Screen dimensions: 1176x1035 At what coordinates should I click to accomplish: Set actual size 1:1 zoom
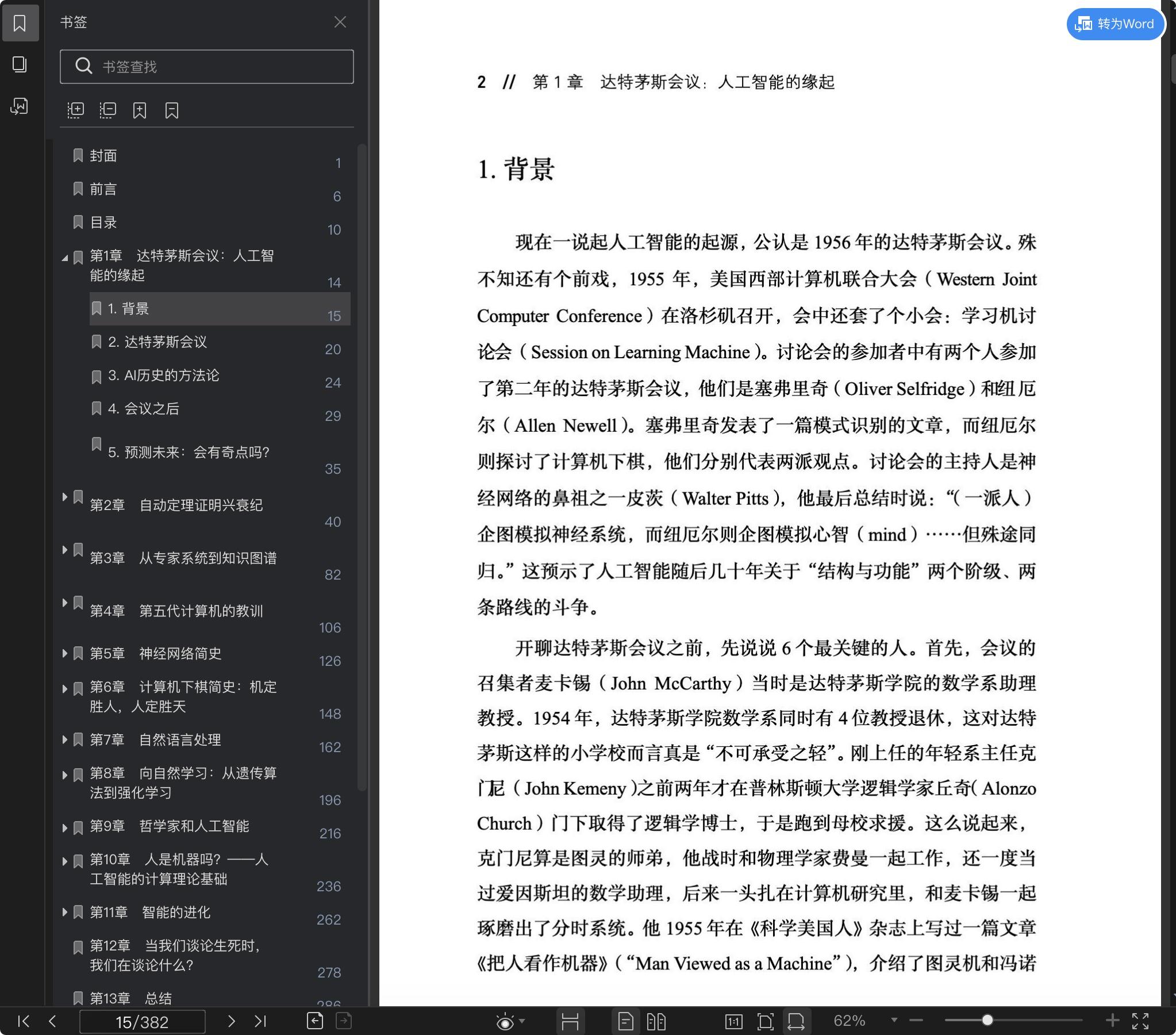(733, 1022)
